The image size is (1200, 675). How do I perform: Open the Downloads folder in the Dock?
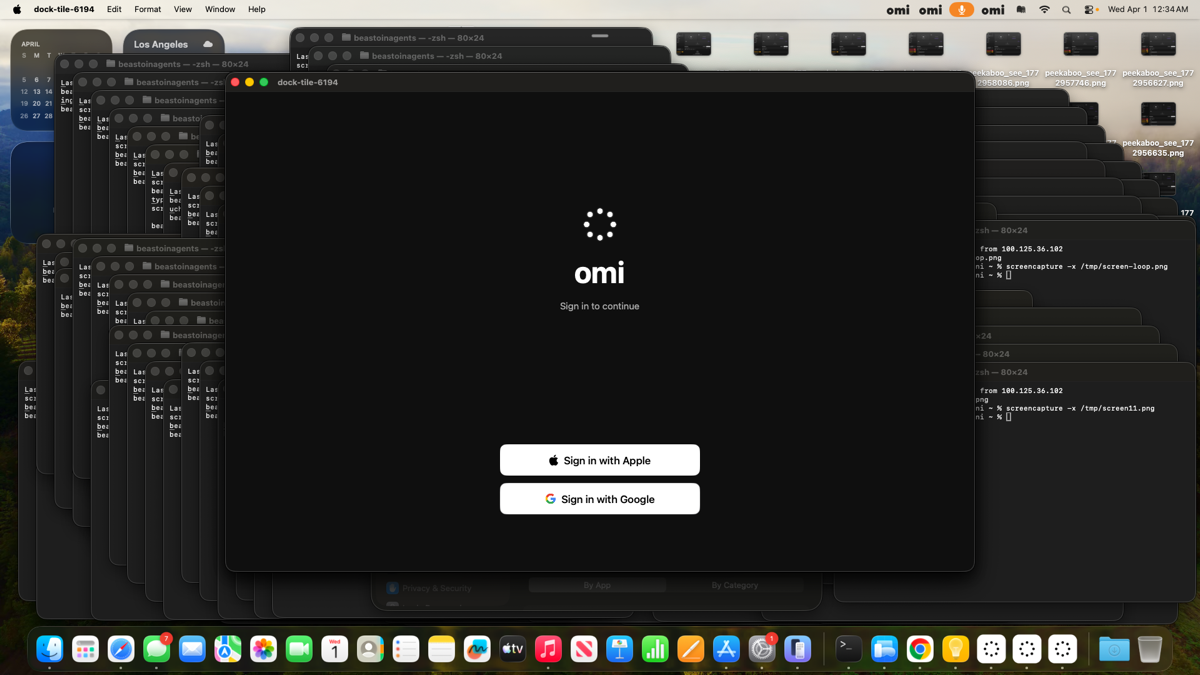click(x=1114, y=649)
